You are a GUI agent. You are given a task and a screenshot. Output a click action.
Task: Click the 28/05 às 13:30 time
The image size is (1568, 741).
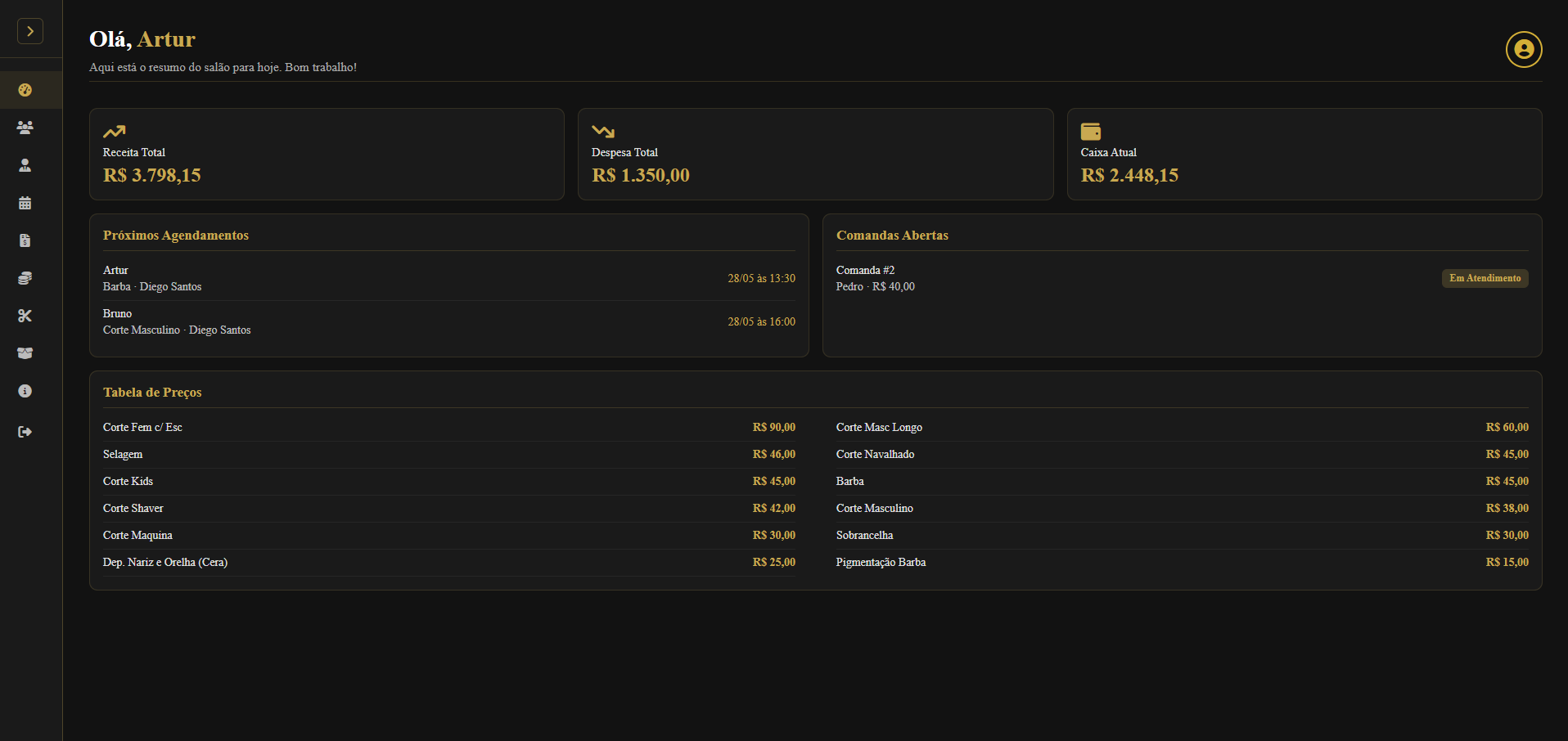(761, 278)
